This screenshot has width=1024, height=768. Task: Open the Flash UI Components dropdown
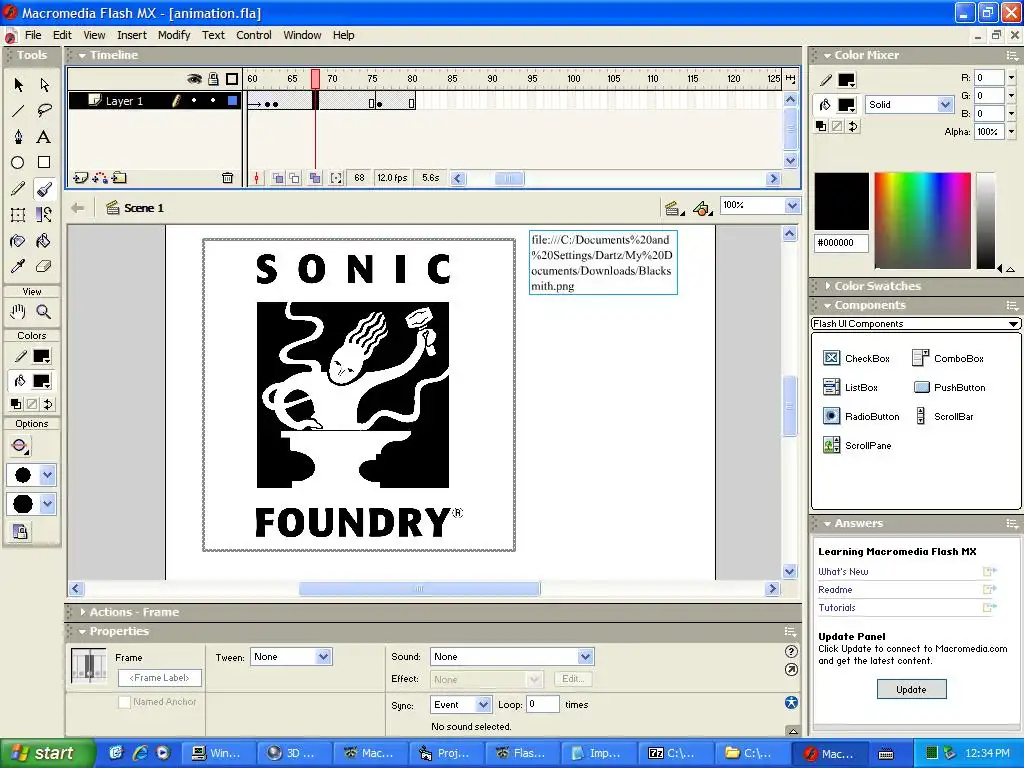pyautogui.click(x=916, y=324)
